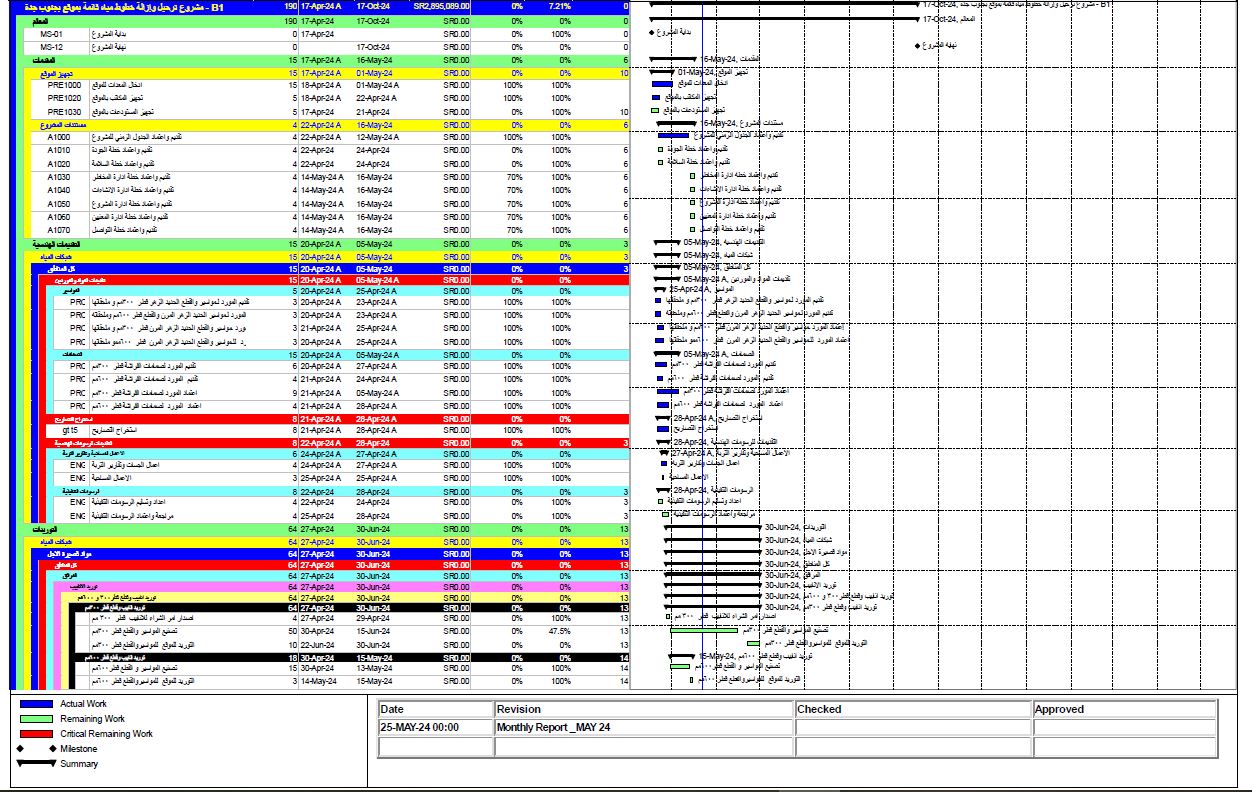Image resolution: width=1252 pixels, height=792 pixels.
Task: Click the 25-MAY-24 00:00 date cell
Action: click(x=420, y=727)
